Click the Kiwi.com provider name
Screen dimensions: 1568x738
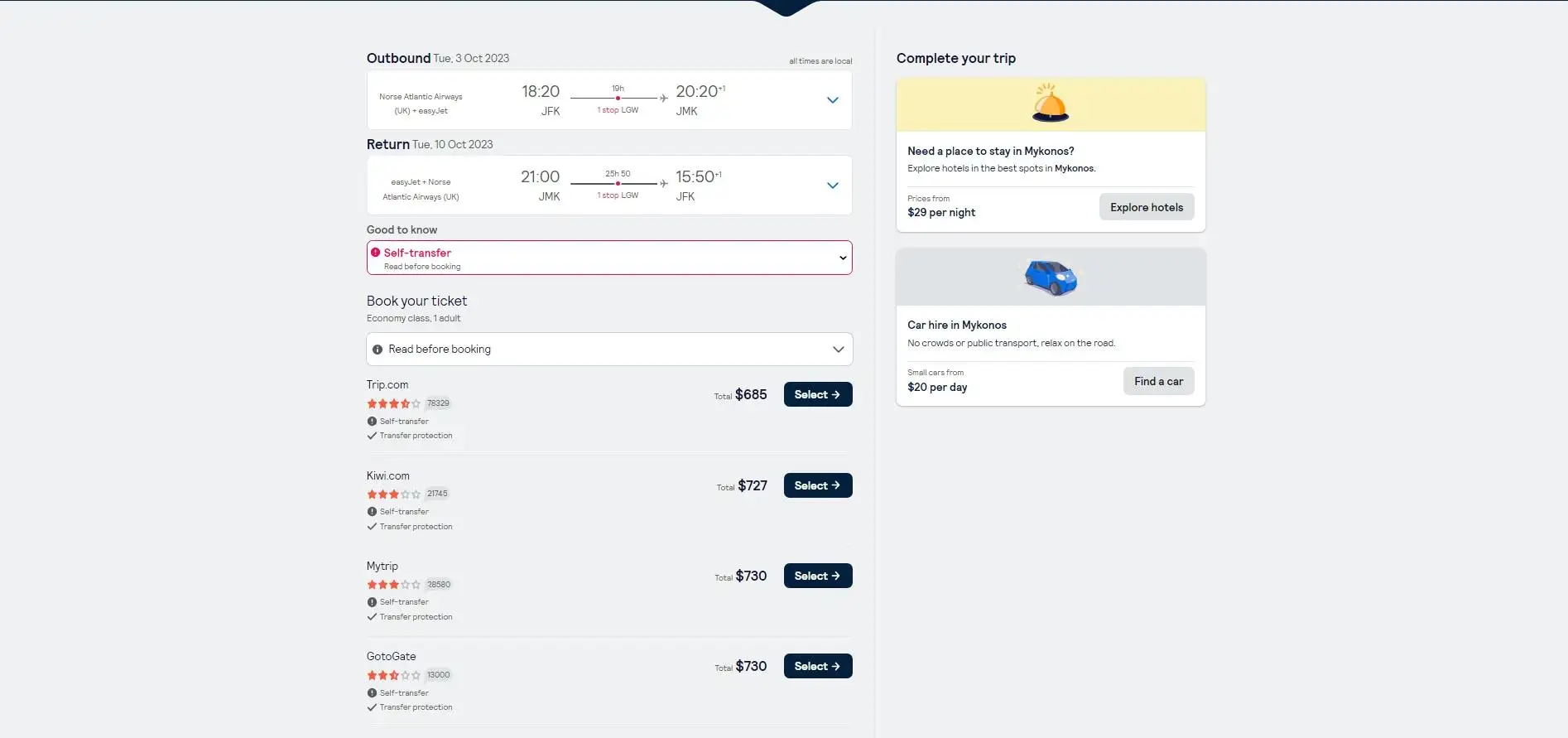388,476
